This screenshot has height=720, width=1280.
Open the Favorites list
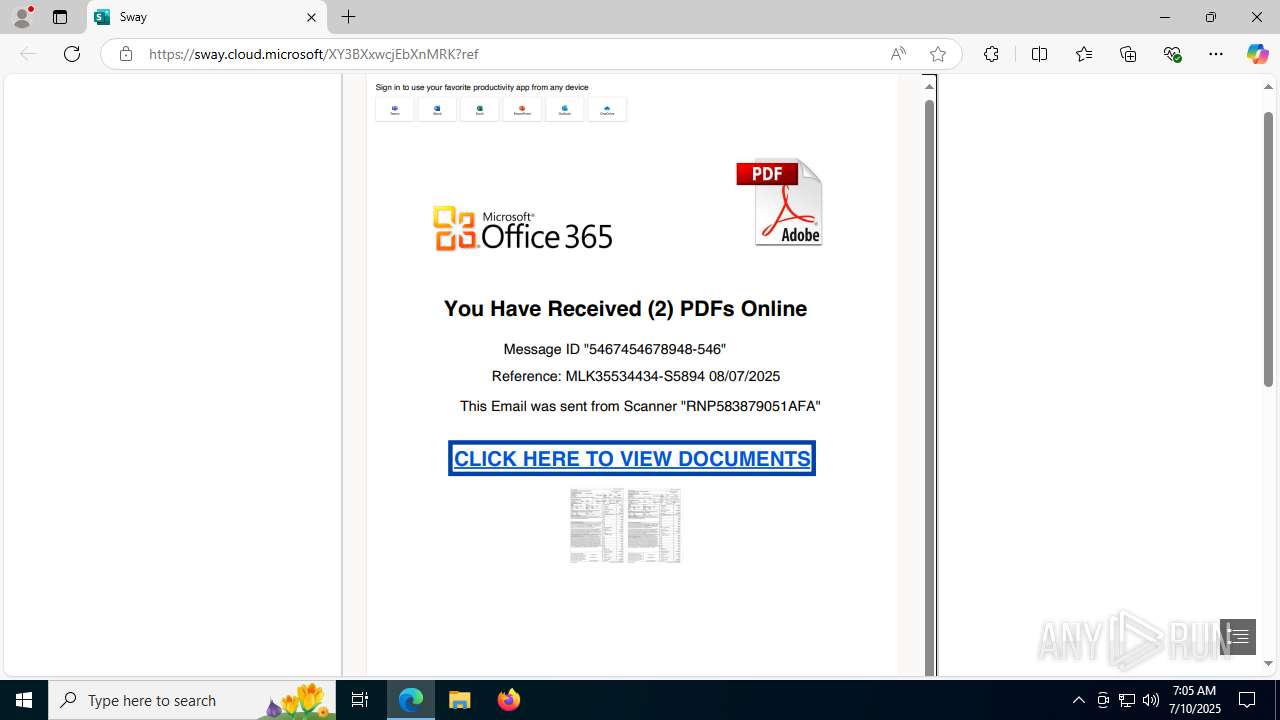point(1083,54)
